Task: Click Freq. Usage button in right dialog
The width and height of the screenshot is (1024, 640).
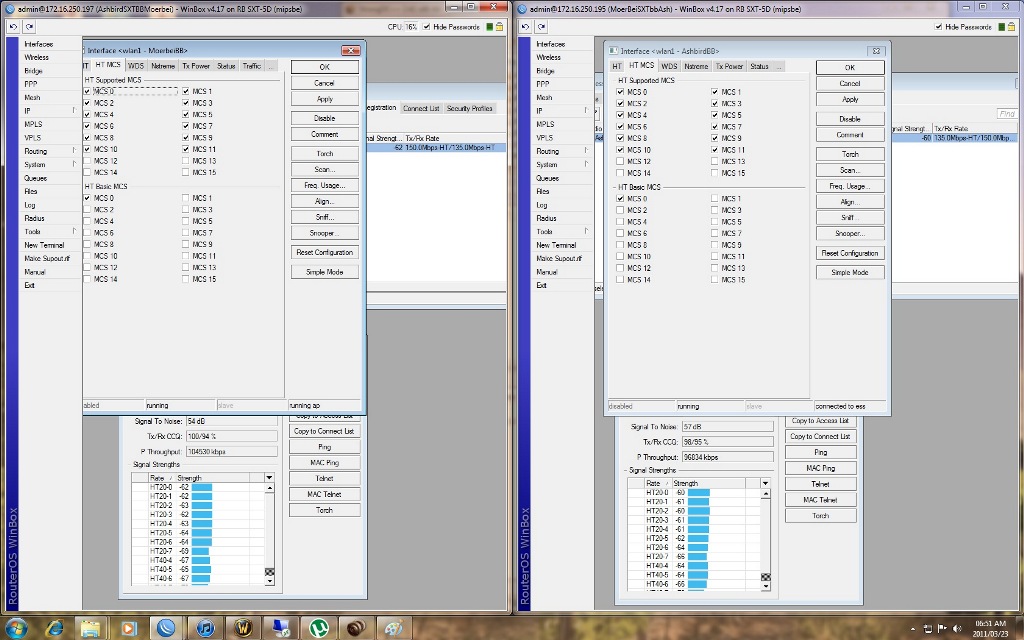Action: point(850,186)
